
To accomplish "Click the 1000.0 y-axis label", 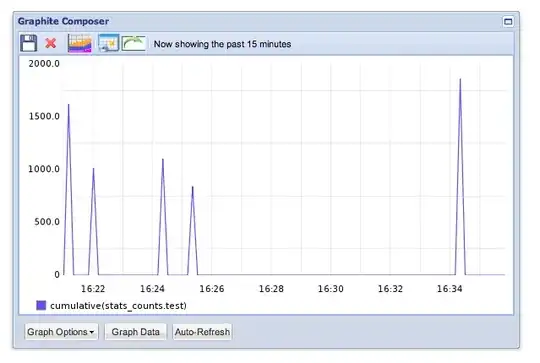I will (44, 169).
